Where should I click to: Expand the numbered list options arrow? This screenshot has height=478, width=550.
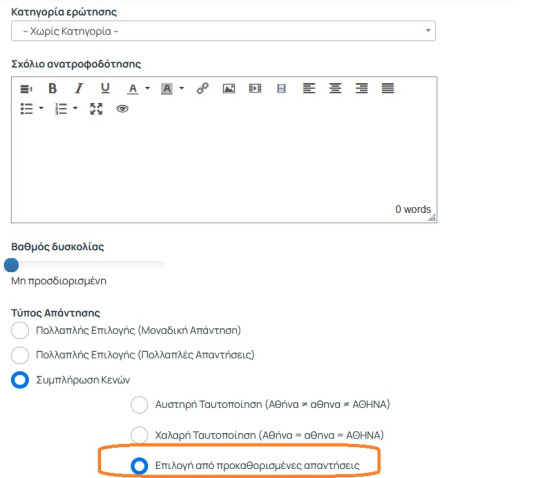click(x=75, y=108)
